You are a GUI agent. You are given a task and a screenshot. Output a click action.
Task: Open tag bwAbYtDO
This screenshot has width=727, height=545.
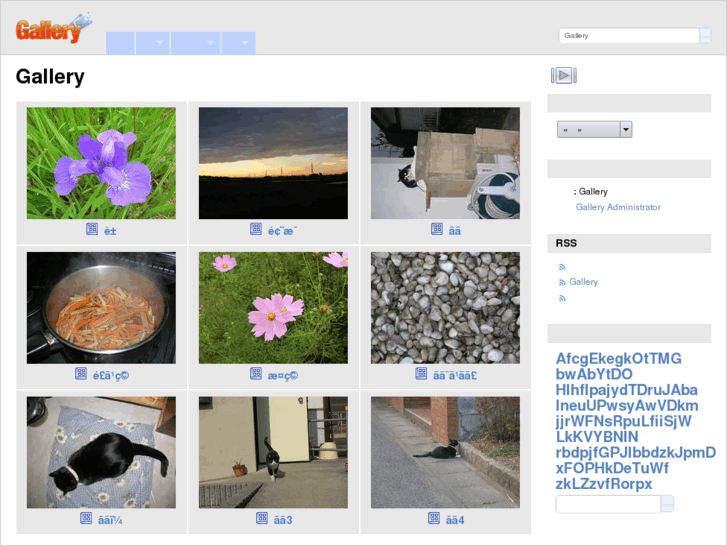[x=594, y=374]
